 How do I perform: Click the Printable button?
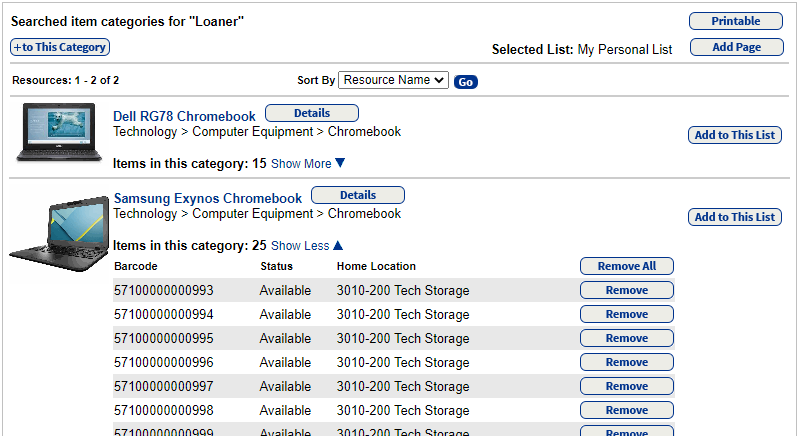pos(736,21)
